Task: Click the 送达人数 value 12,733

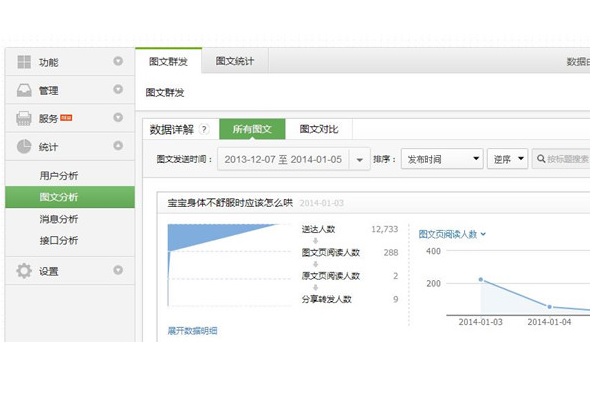Action: [385, 229]
